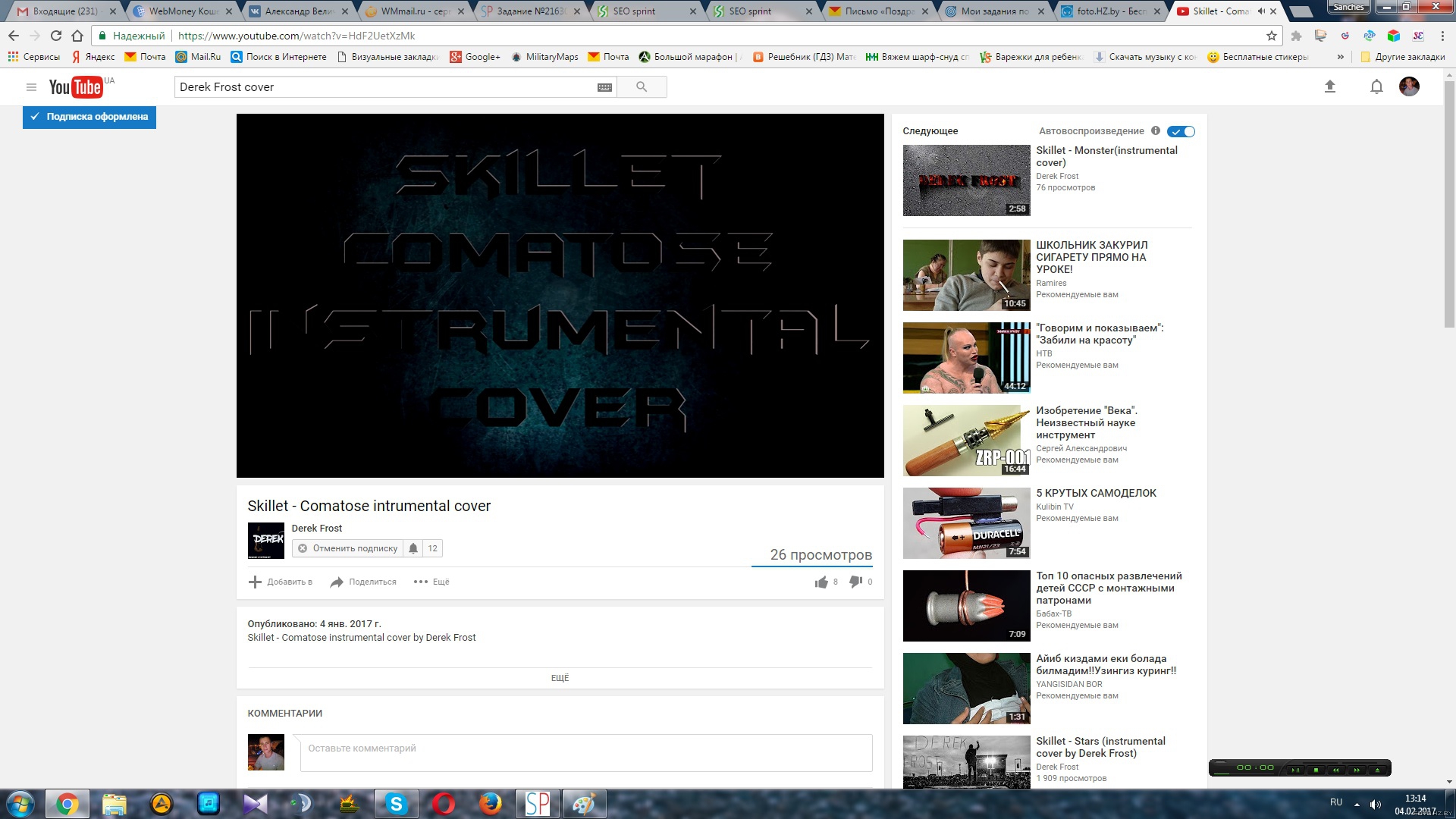Switch to the Мои задания tab

995,11
